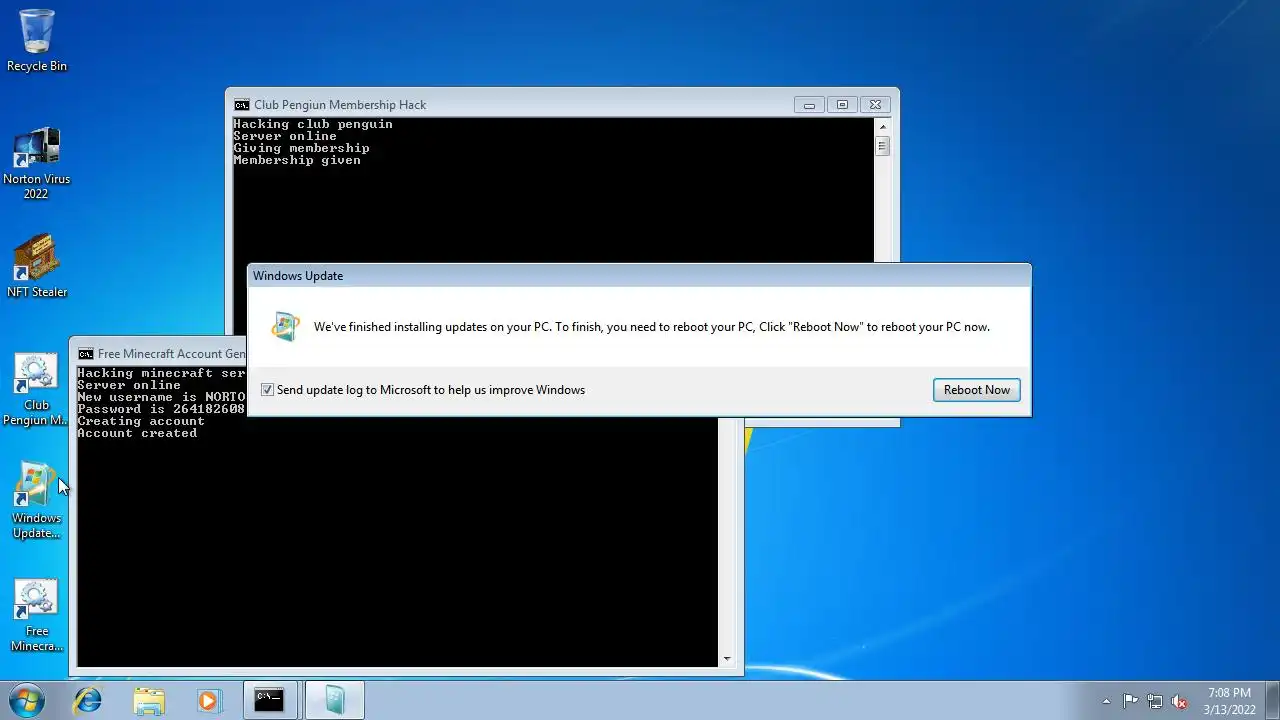Launch Internet Explorer from the taskbar
This screenshot has width=1280, height=720.
(x=88, y=700)
